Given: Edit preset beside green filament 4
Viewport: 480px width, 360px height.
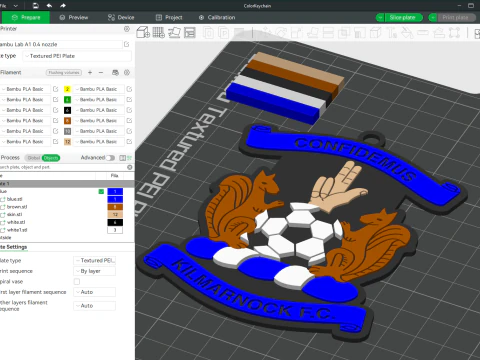Looking at the screenshot, I should click(x=129, y=99).
